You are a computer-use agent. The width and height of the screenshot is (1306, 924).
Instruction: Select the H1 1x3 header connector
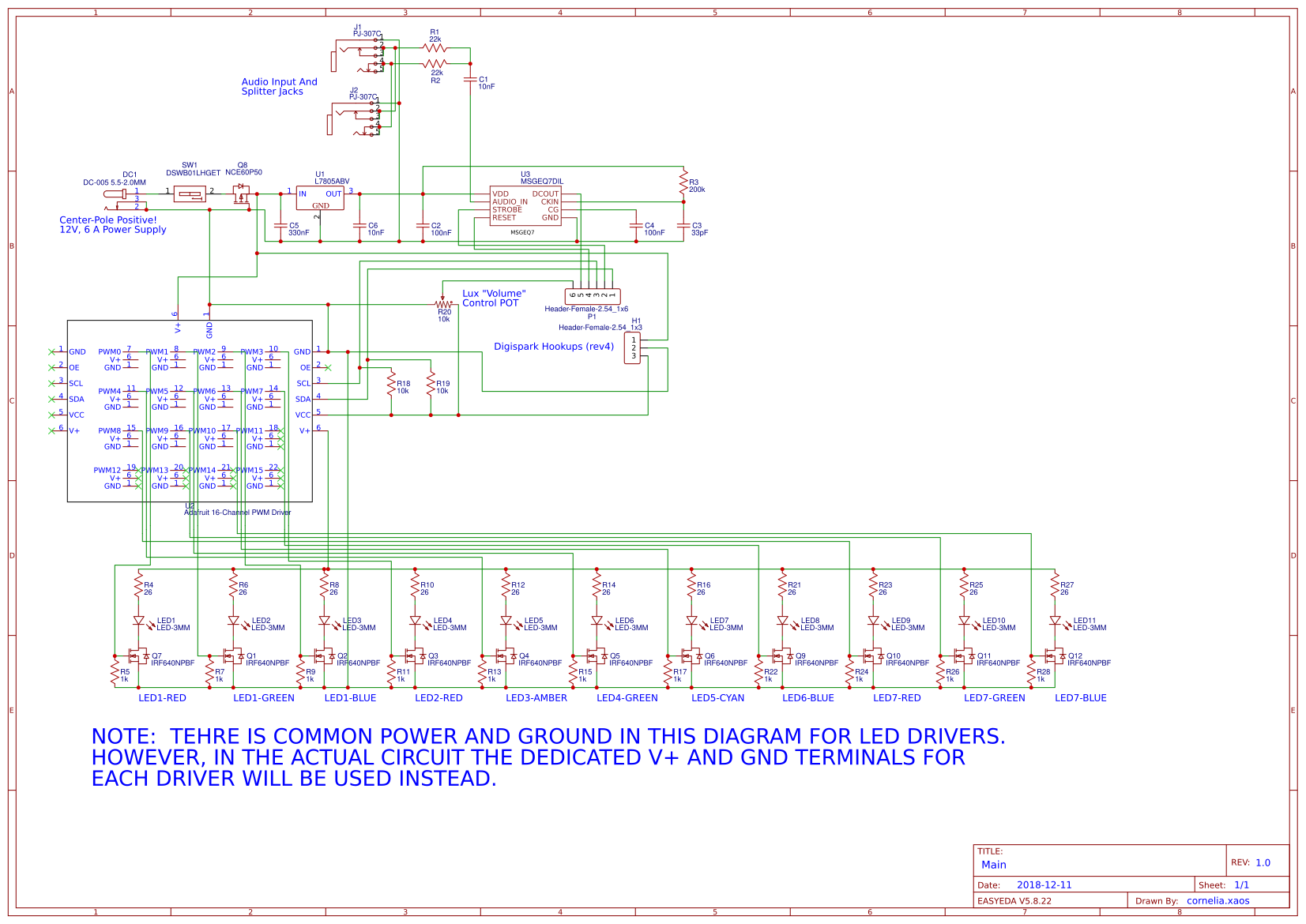633,348
